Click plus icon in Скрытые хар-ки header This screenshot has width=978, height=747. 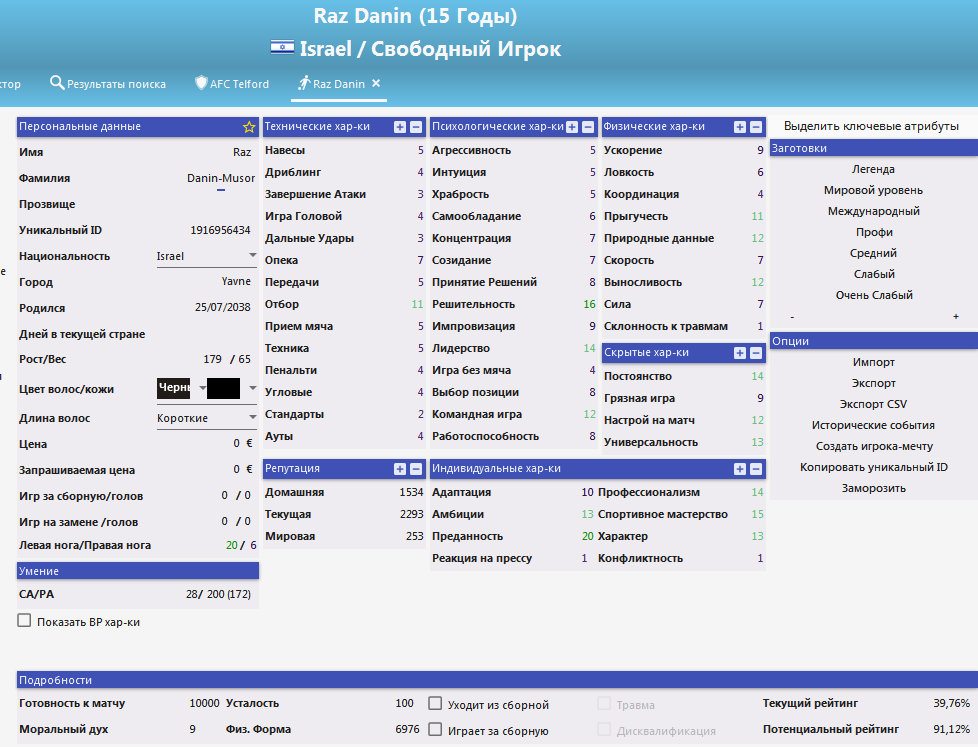pyautogui.click(x=740, y=353)
